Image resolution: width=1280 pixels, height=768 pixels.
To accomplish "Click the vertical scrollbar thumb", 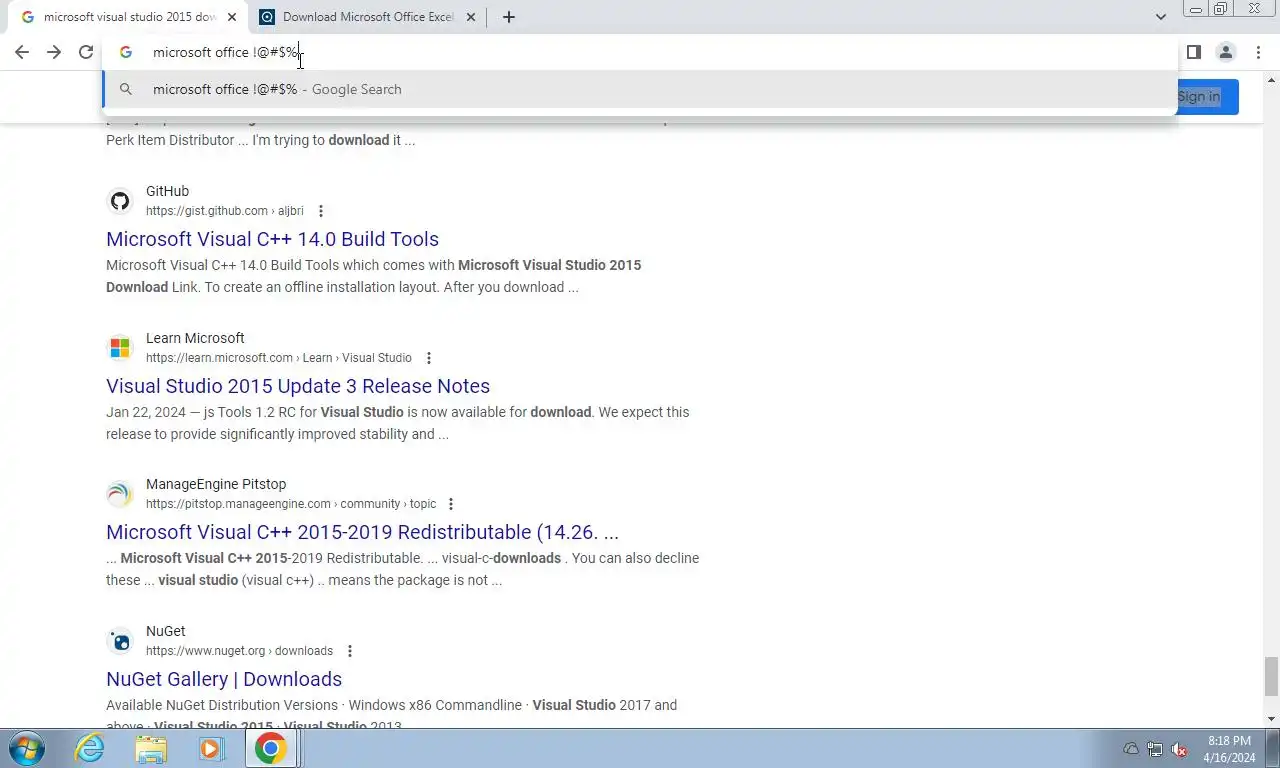I will [x=1271, y=676].
